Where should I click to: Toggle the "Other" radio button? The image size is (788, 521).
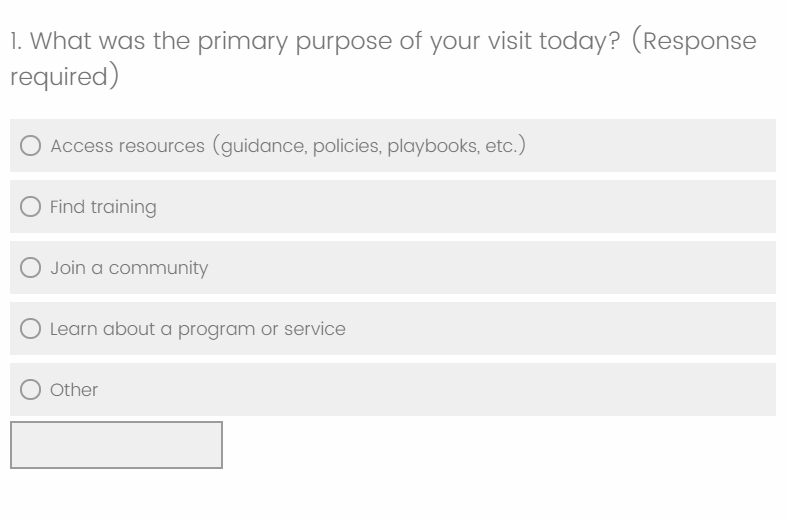pos(31,390)
